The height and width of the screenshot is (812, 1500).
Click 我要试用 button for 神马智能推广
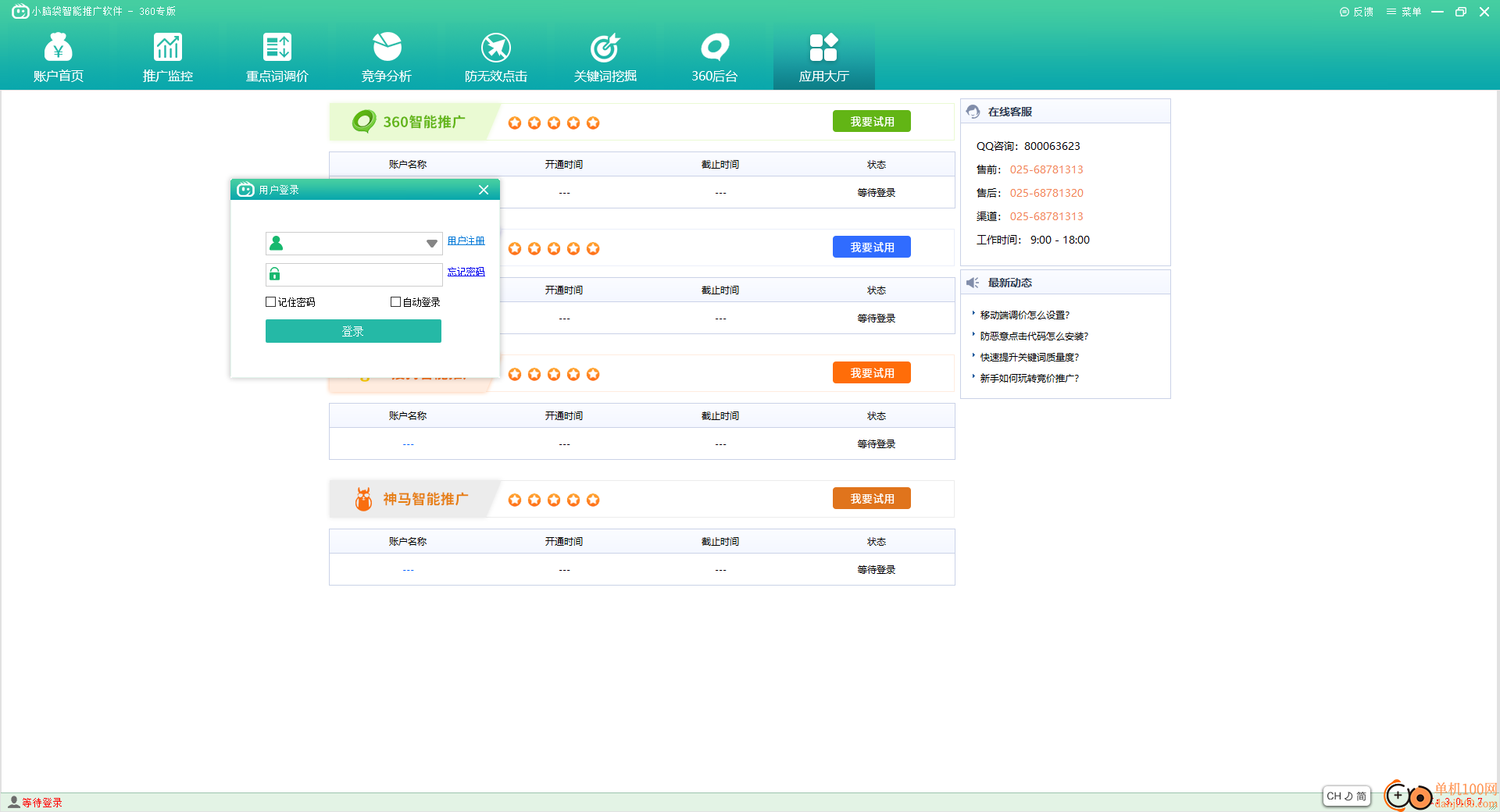tap(872, 498)
